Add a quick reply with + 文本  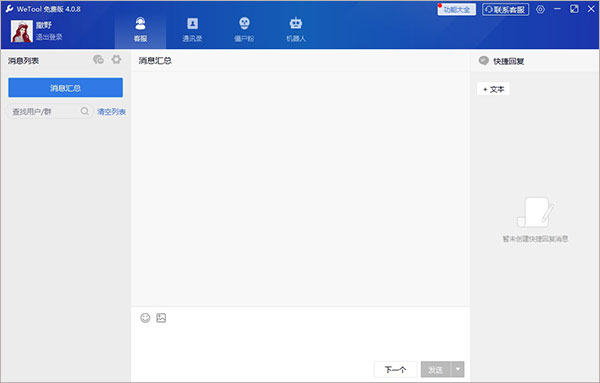(493, 89)
